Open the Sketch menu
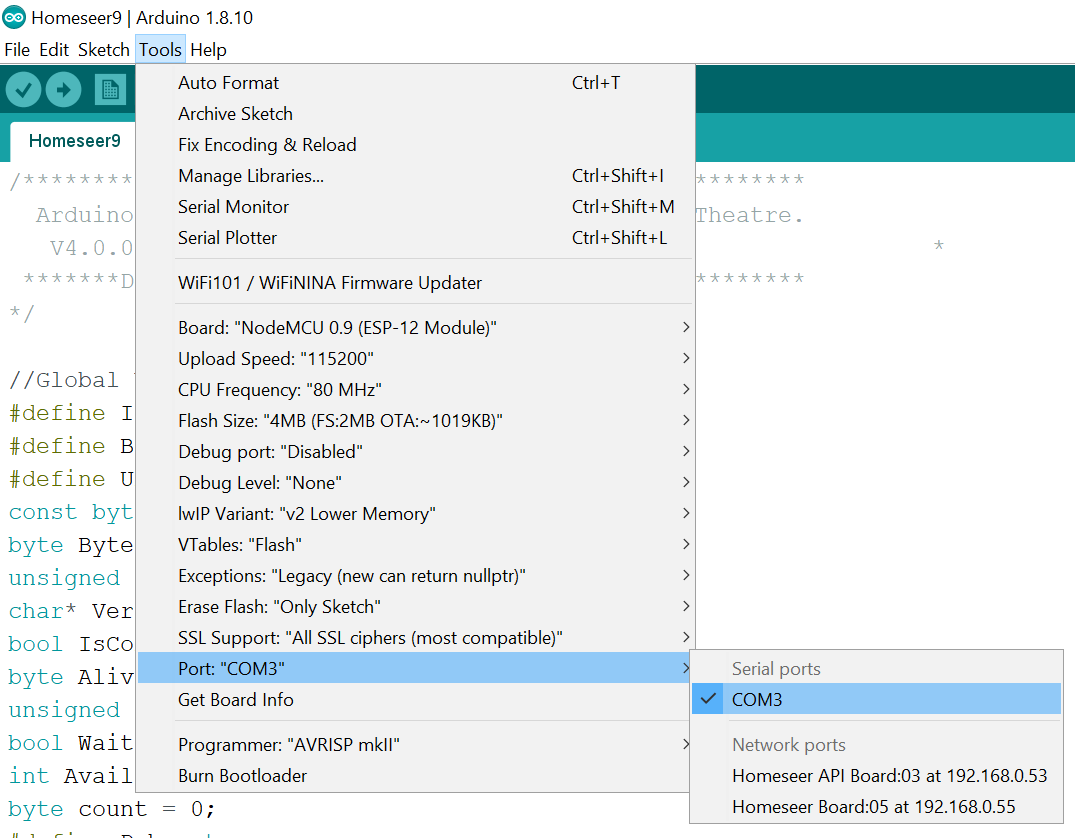 103,49
